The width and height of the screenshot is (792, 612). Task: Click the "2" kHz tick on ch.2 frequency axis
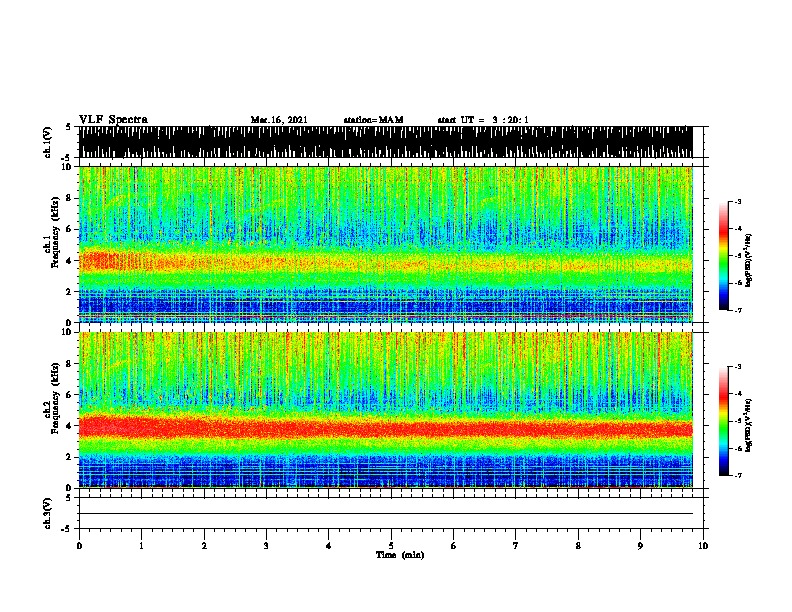[69, 457]
